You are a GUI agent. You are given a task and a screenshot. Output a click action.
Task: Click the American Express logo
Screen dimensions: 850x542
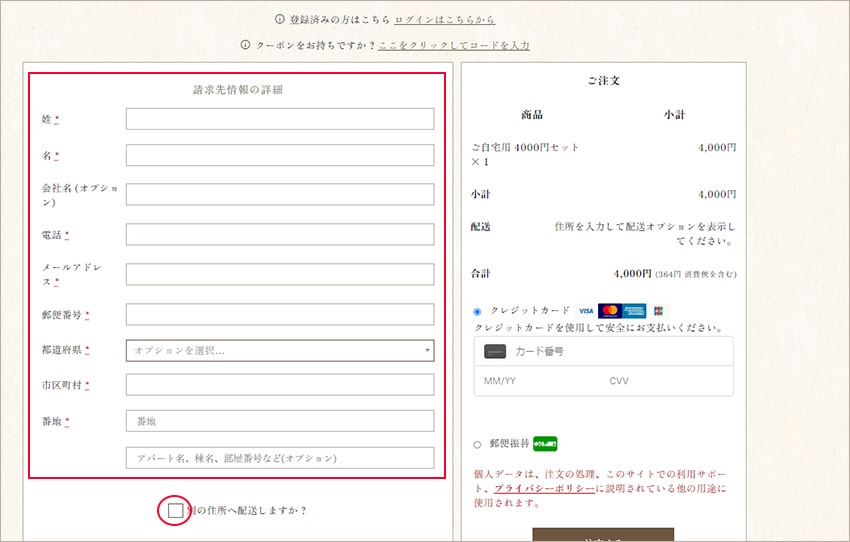click(x=634, y=311)
